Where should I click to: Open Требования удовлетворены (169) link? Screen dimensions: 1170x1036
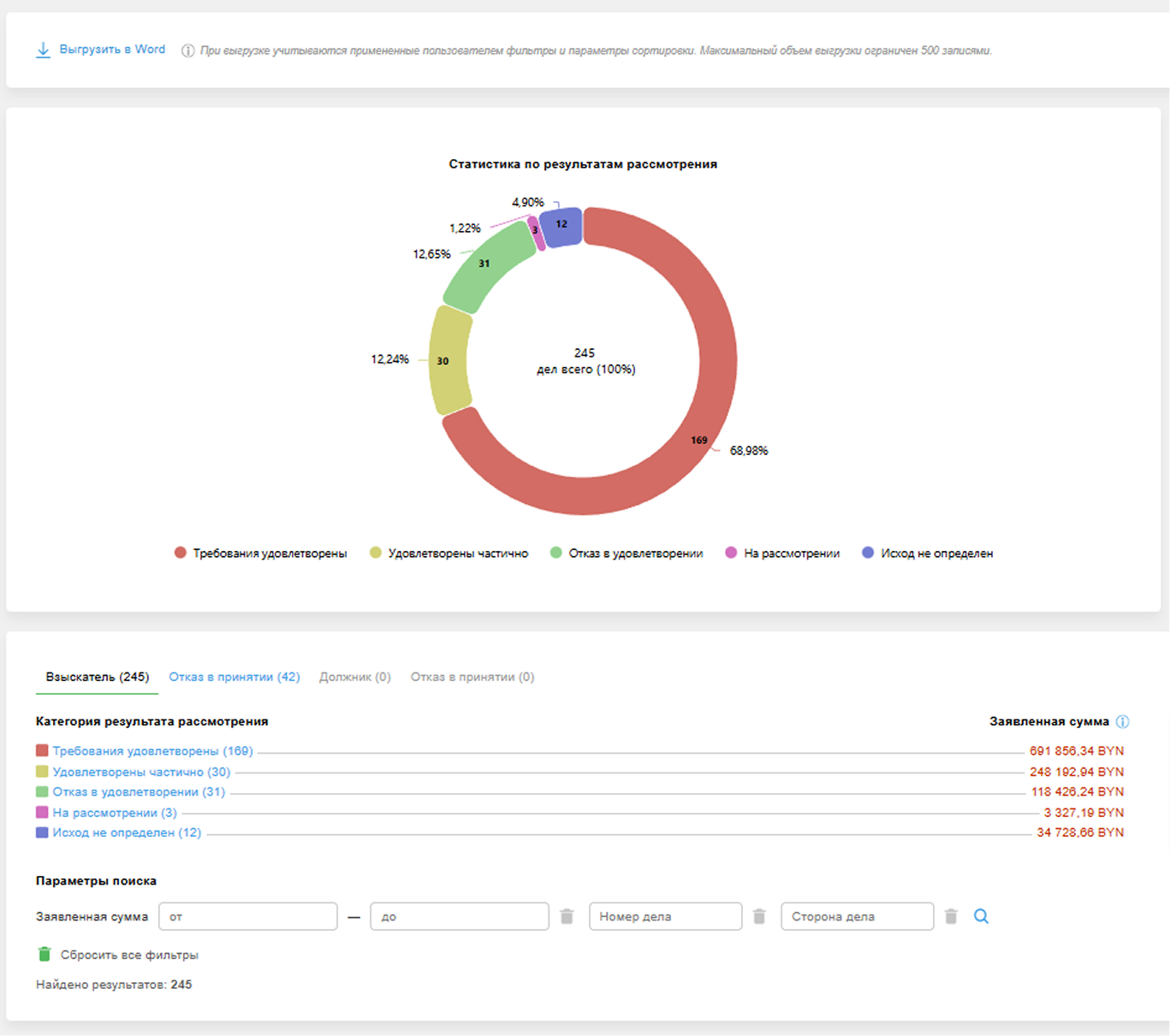(x=152, y=751)
